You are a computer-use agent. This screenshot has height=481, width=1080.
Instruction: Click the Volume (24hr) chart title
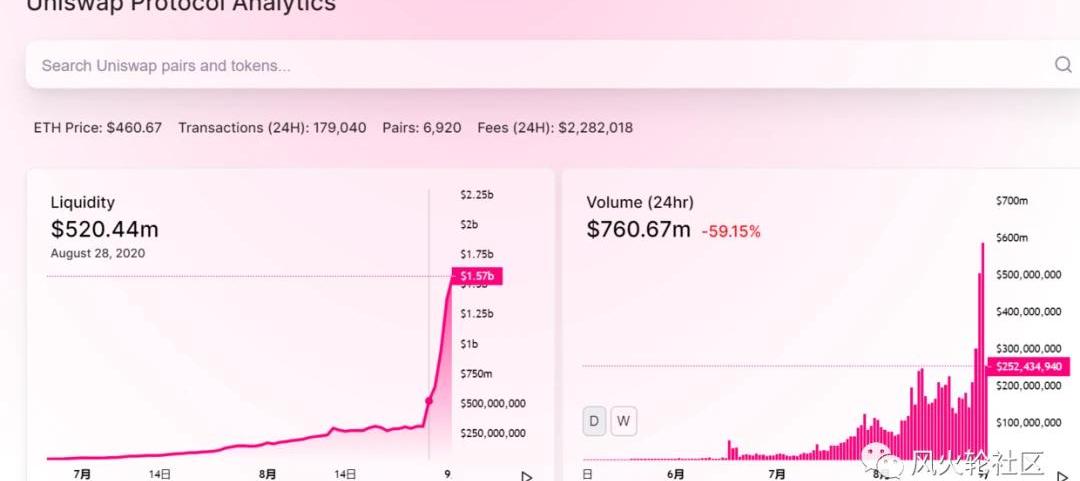(x=640, y=202)
